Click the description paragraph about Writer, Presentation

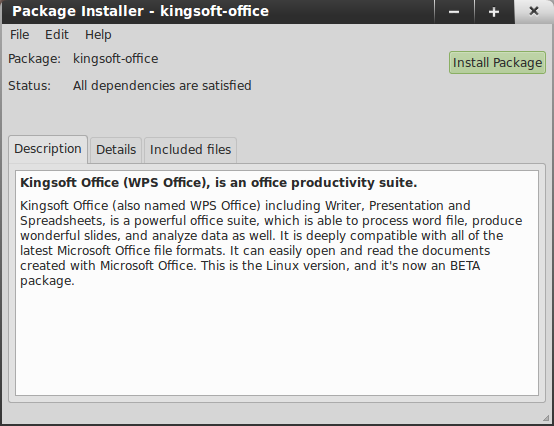(271, 243)
